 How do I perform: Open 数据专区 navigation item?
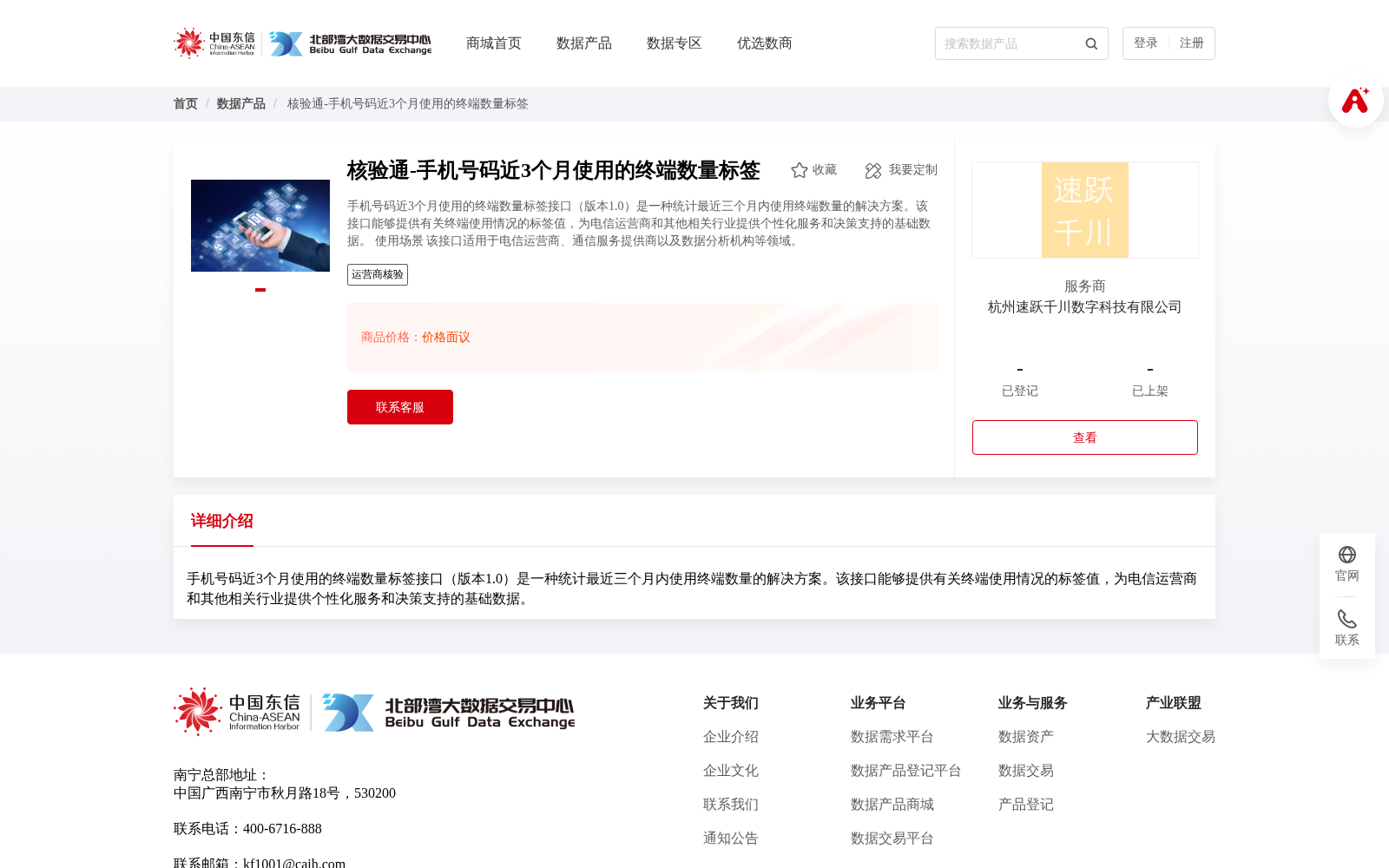(x=675, y=43)
